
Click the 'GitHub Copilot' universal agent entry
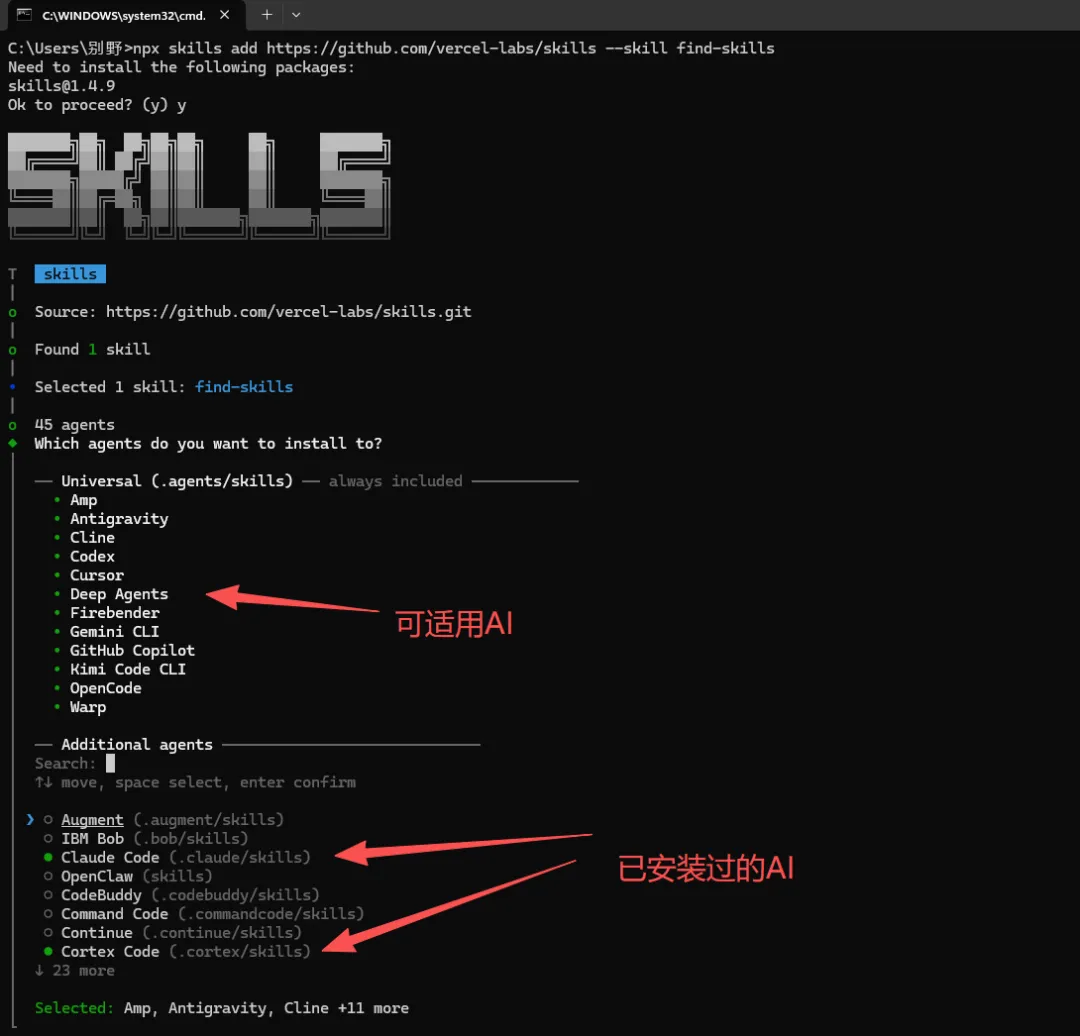tap(132, 650)
